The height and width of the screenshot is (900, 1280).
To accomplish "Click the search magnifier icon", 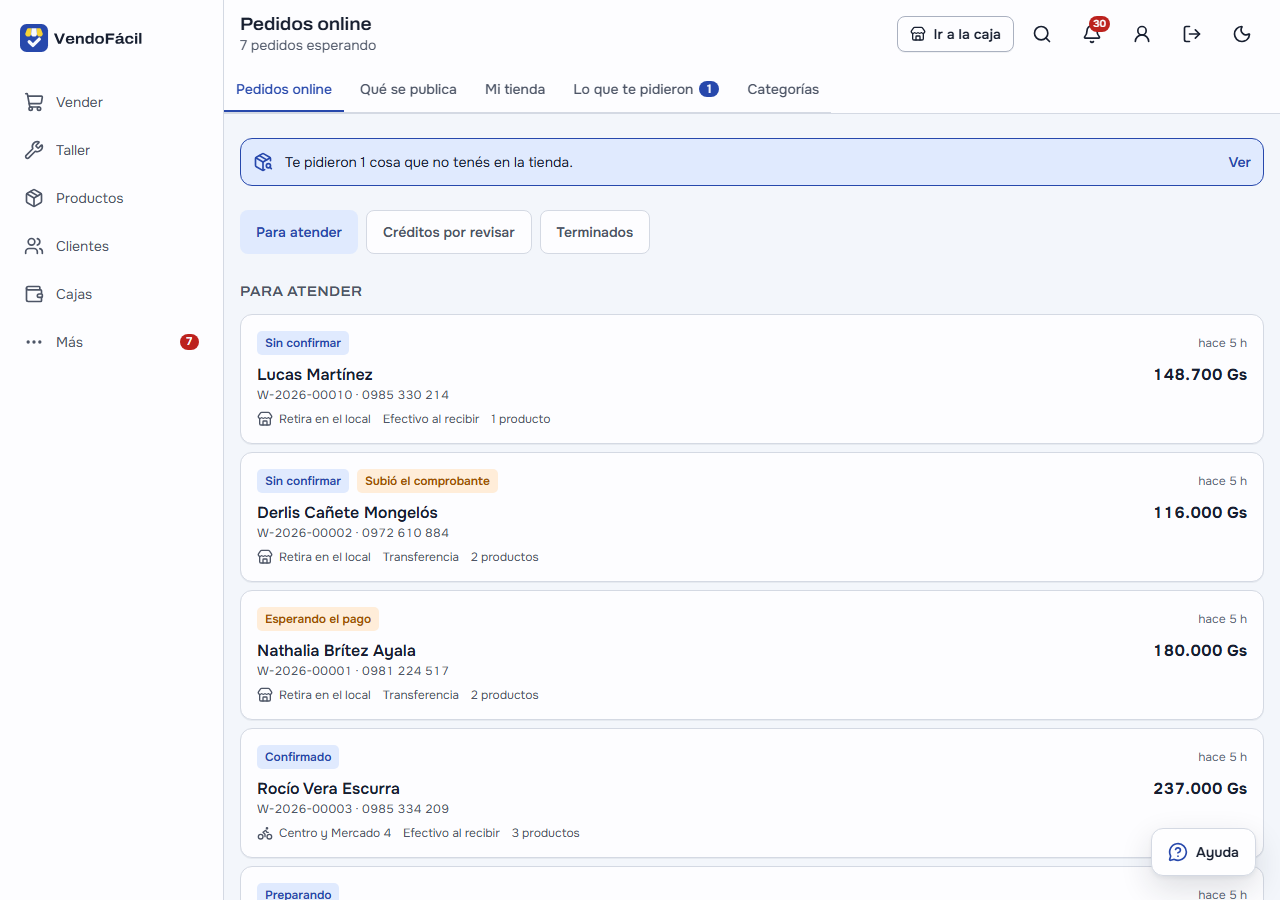I will (x=1042, y=34).
